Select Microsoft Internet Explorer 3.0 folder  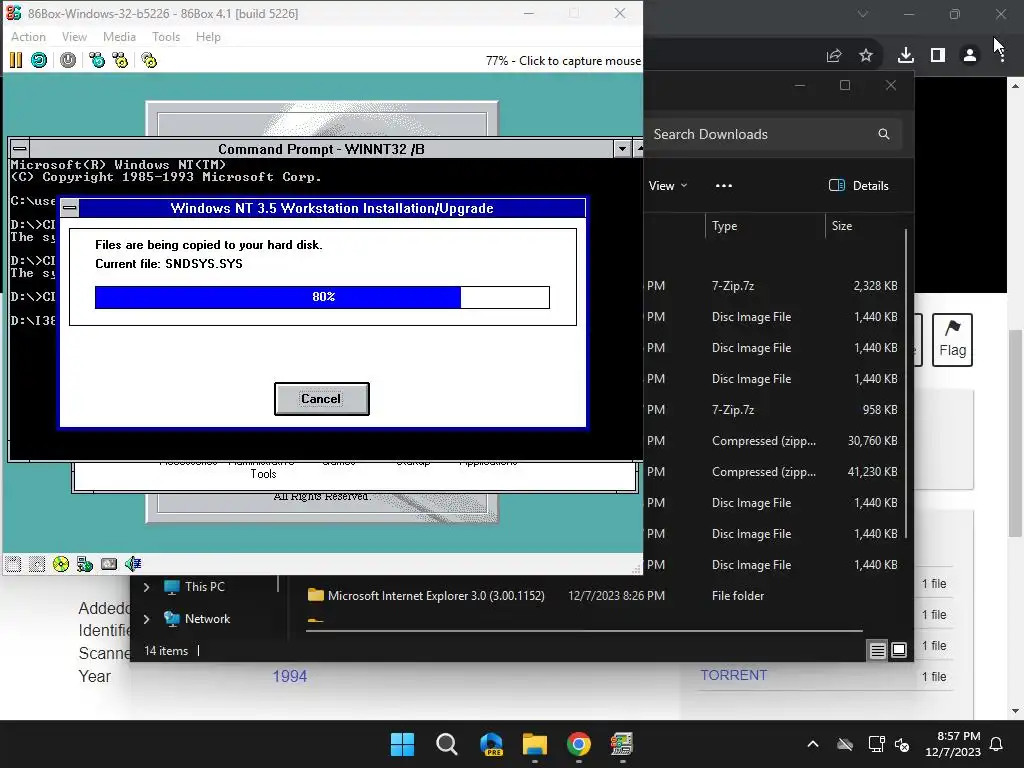click(436, 596)
